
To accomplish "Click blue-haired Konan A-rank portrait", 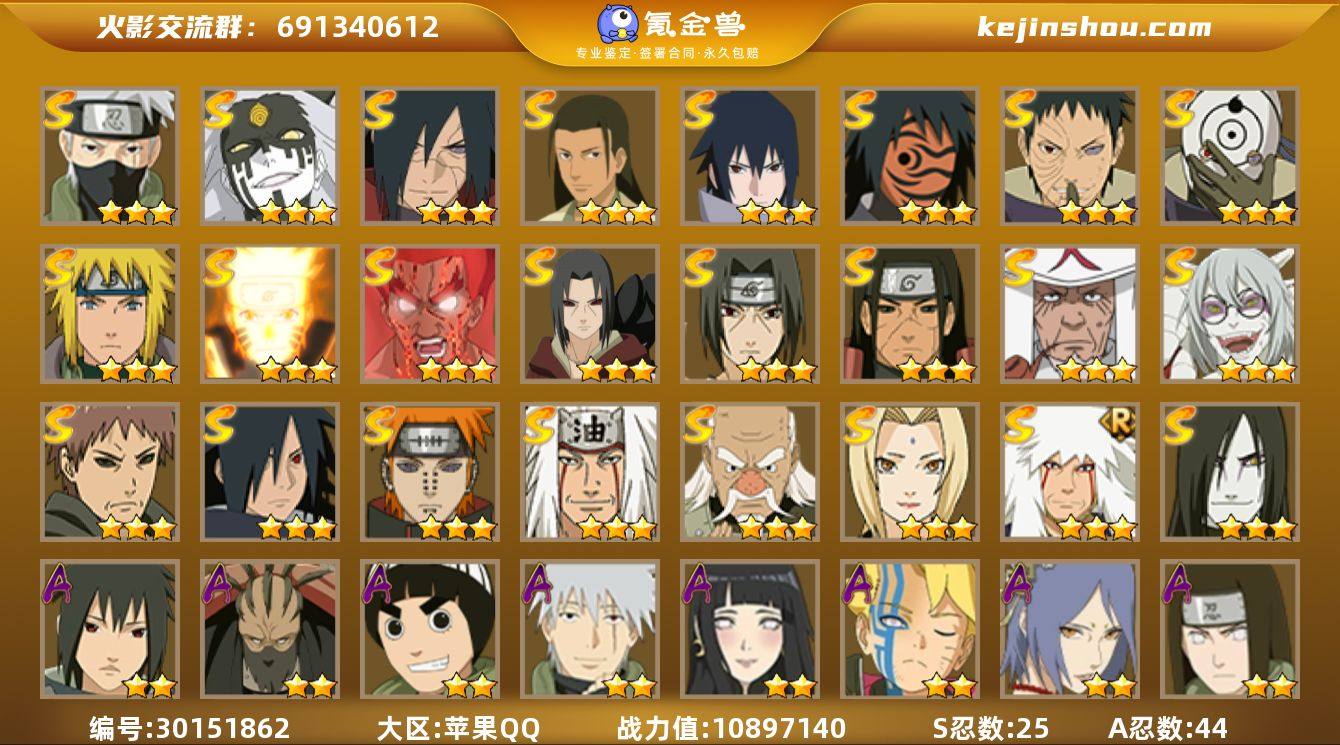I will pos(1070,629).
